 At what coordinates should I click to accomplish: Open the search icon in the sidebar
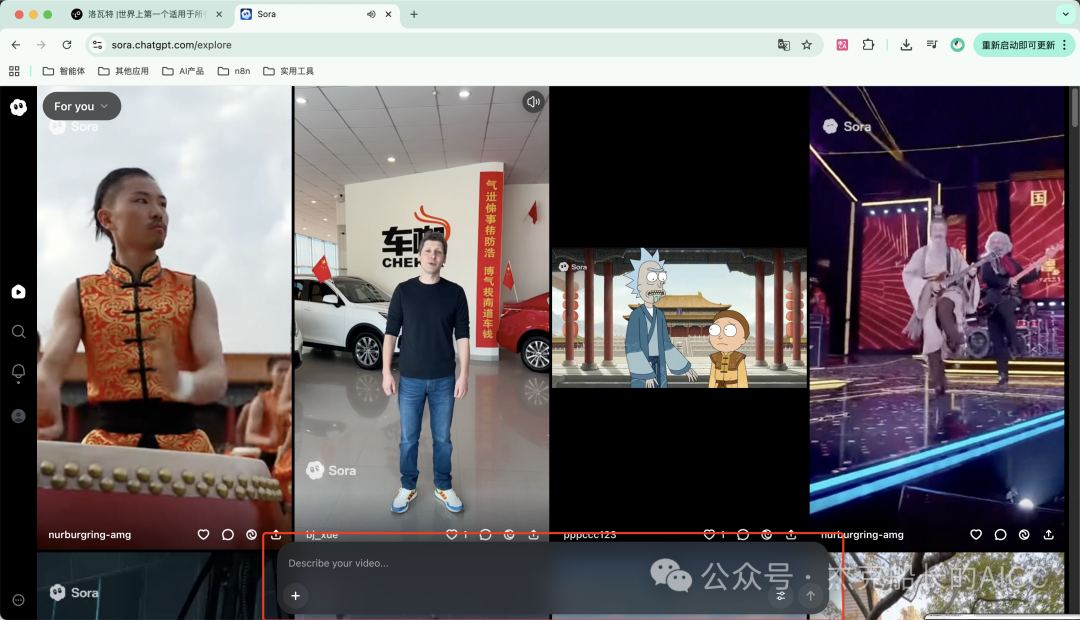(19, 331)
